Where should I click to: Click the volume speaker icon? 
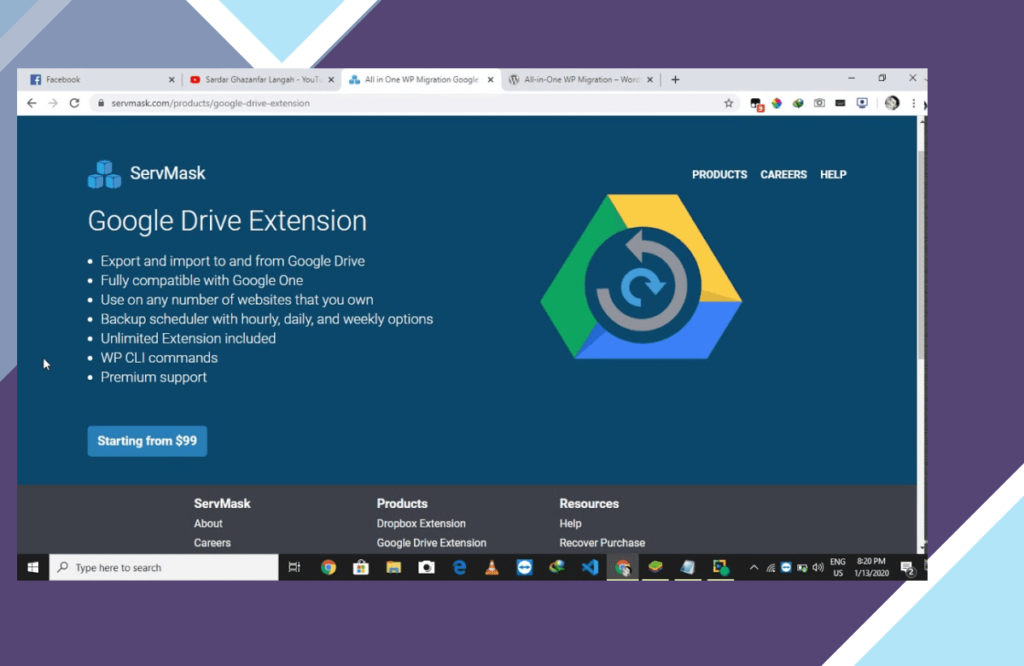click(818, 567)
